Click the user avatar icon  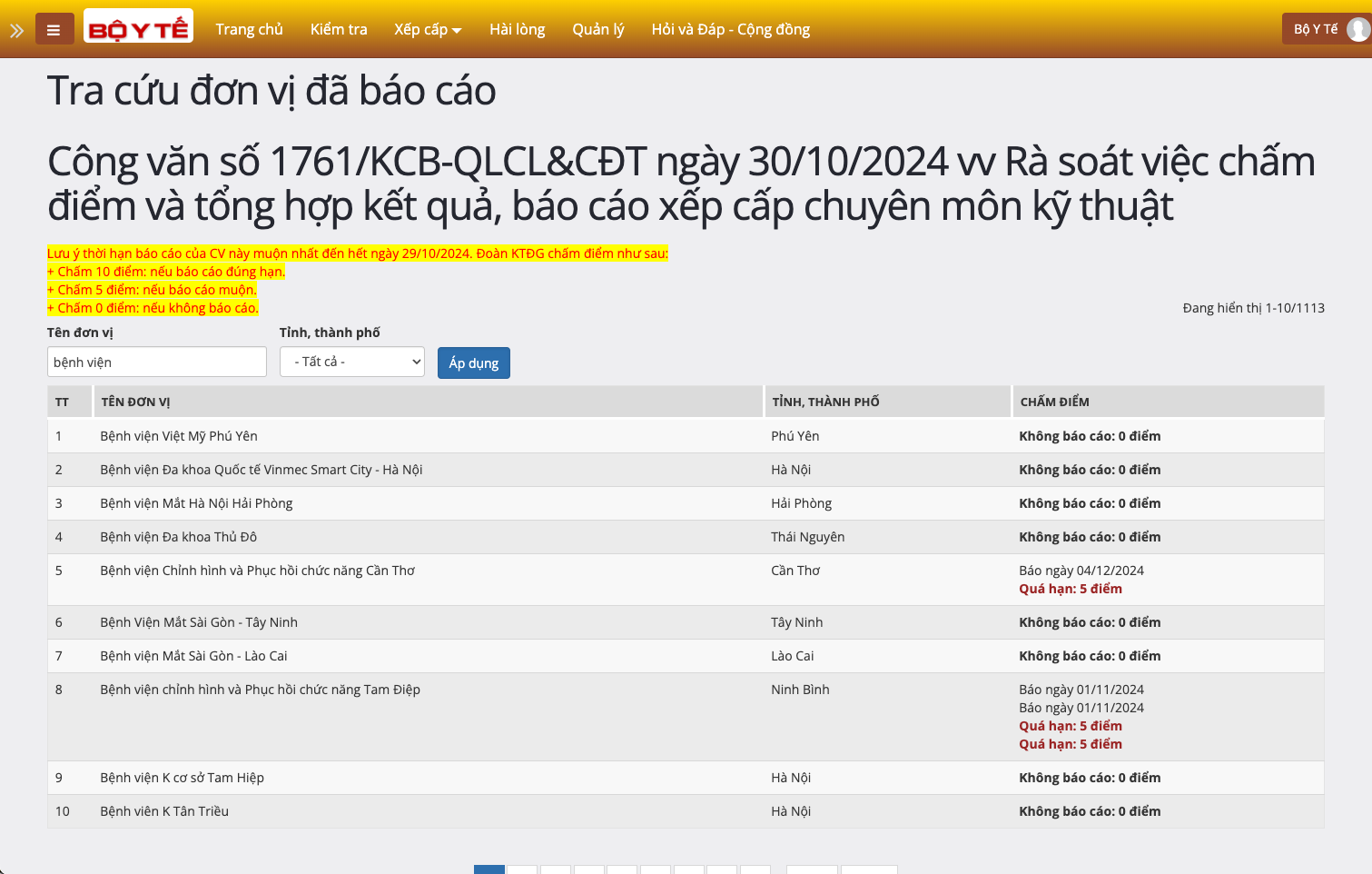(1357, 29)
